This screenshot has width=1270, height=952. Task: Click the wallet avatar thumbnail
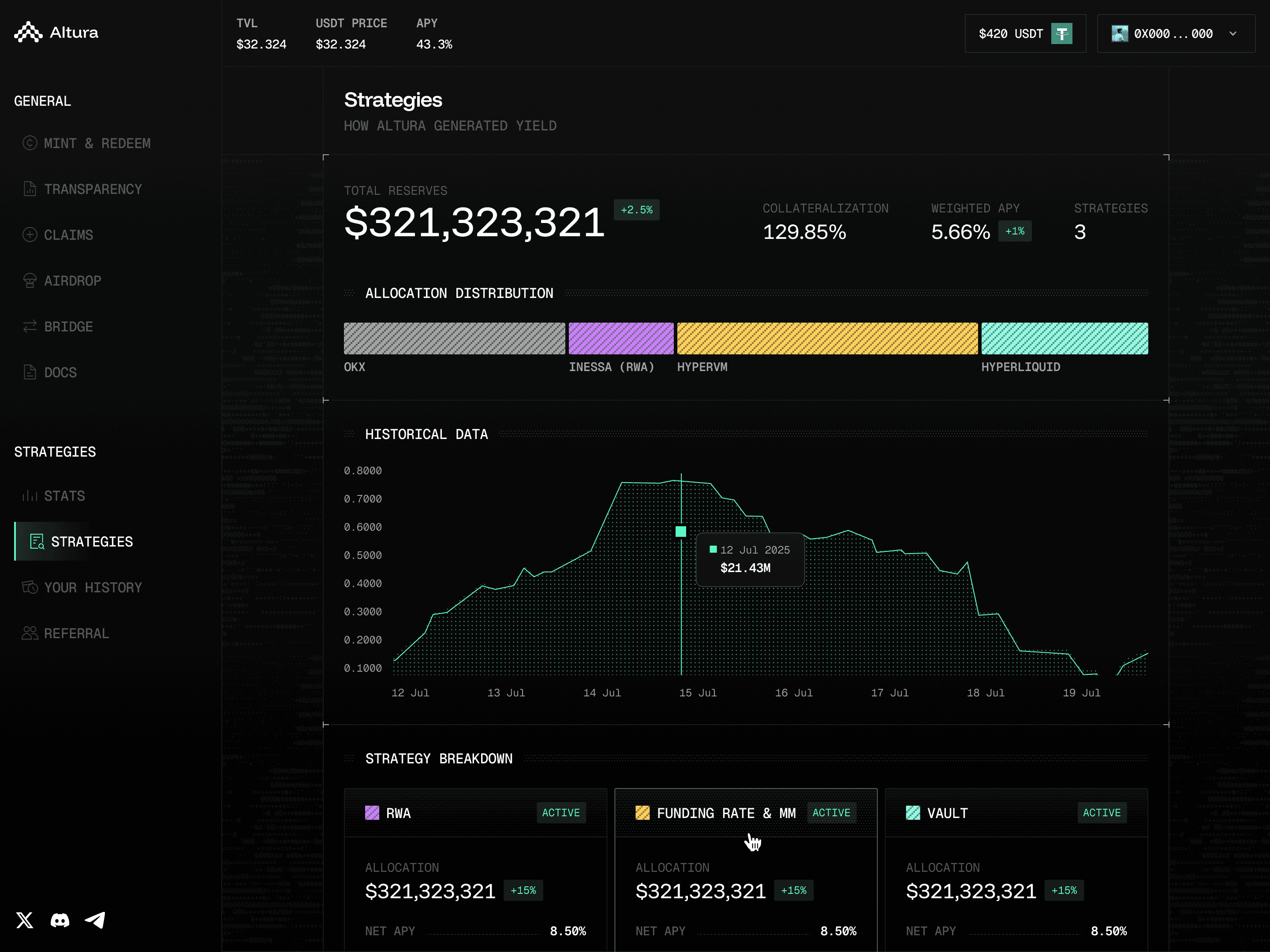point(1119,34)
